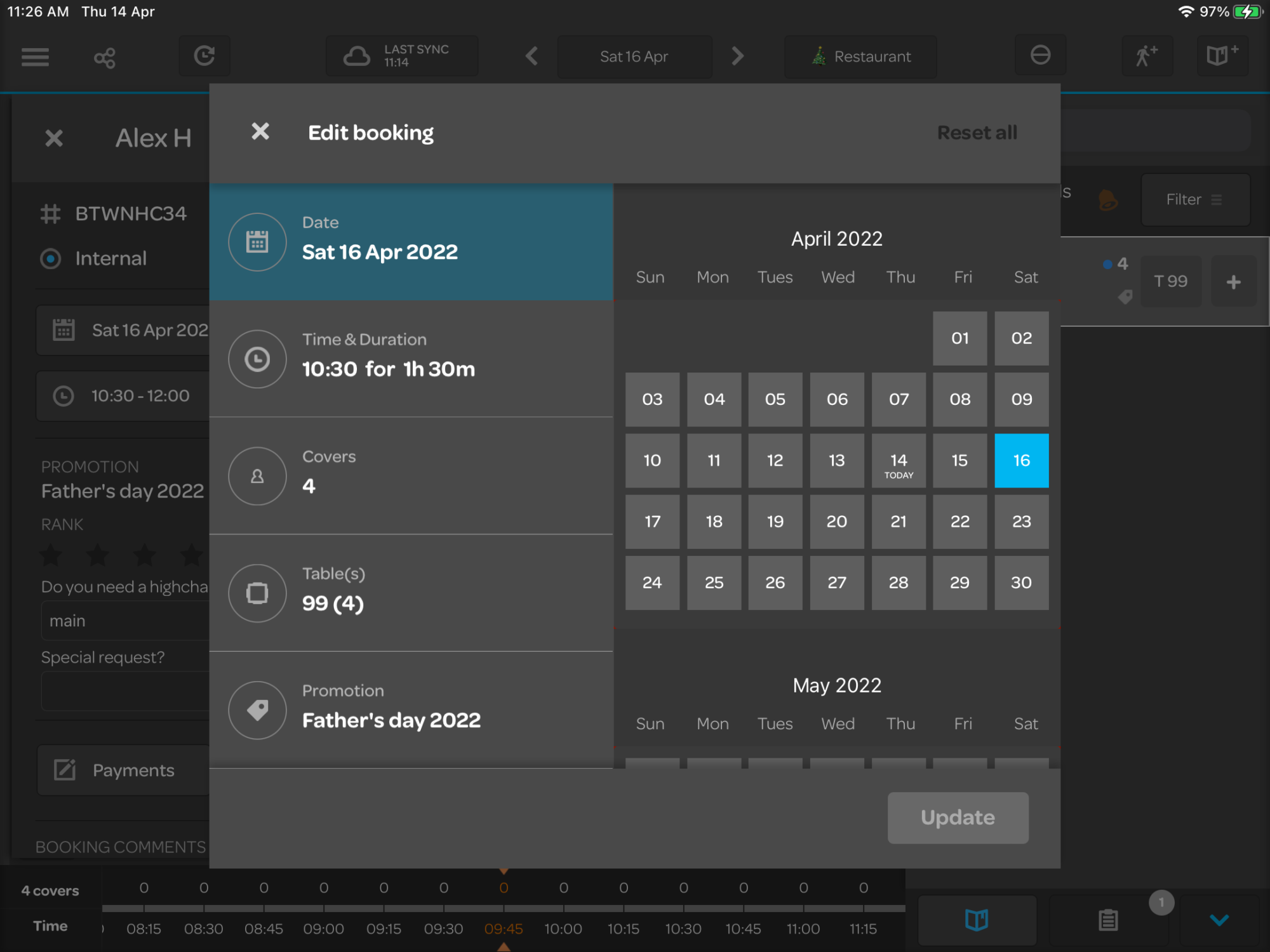Close the Edit booking dialog
Viewport: 1270px width, 952px height.
[260, 132]
